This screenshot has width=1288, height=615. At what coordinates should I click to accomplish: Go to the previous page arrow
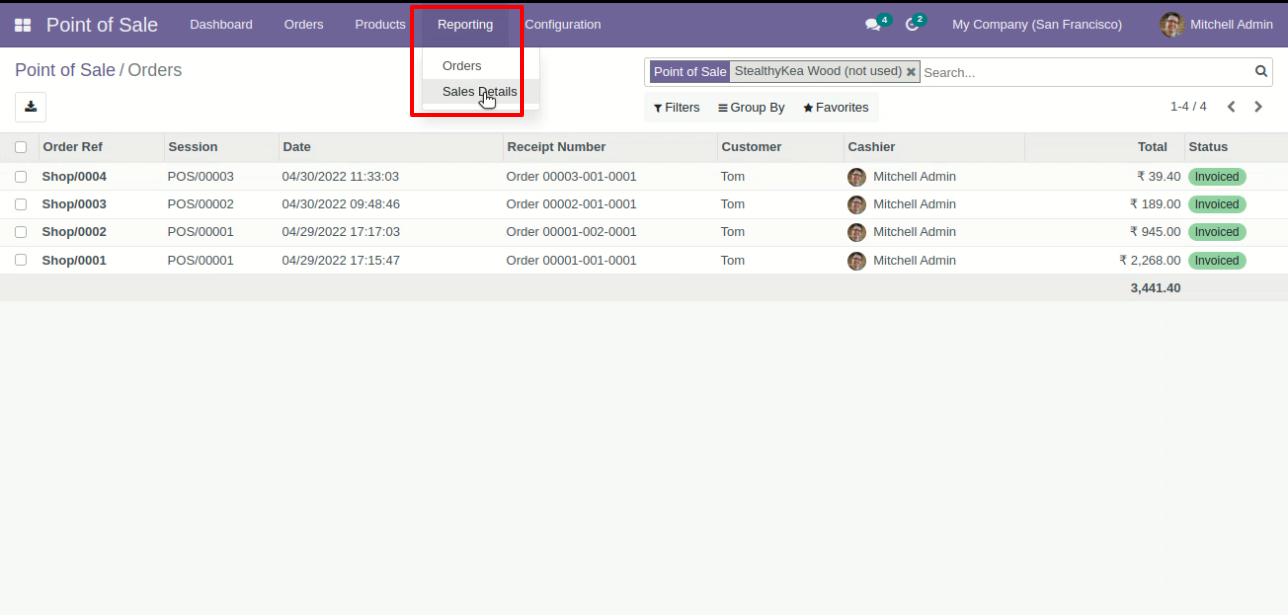click(x=1231, y=107)
